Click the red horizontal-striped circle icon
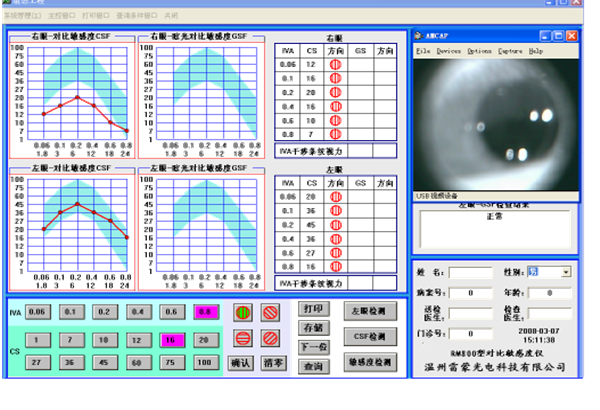The image size is (600, 410). (x=240, y=338)
